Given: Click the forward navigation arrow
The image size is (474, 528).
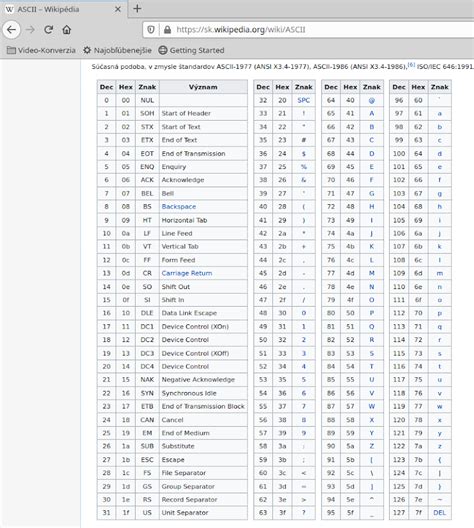Looking at the screenshot, I should 30,30.
